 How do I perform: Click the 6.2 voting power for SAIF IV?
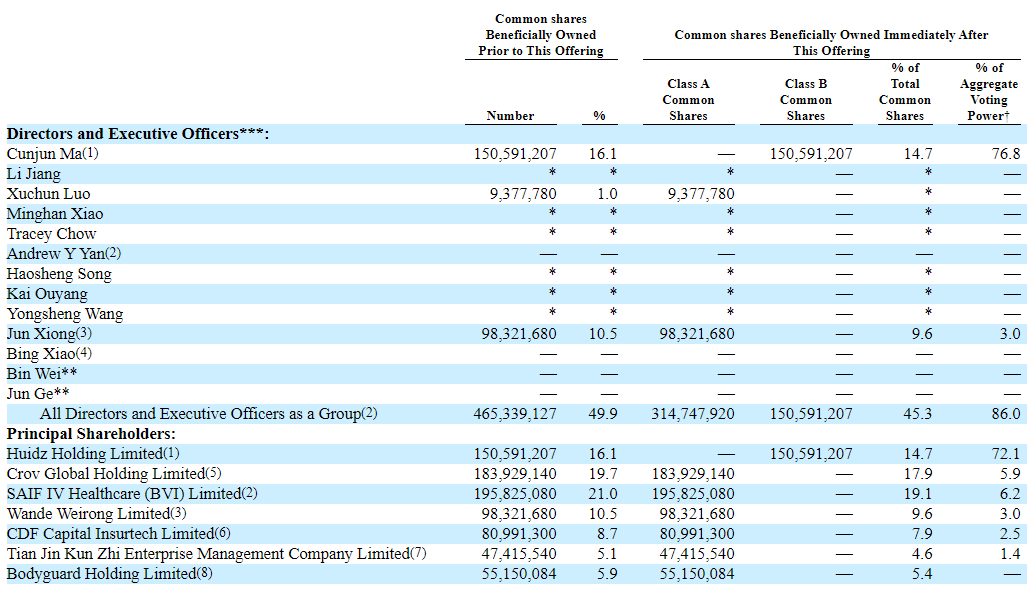1010,494
